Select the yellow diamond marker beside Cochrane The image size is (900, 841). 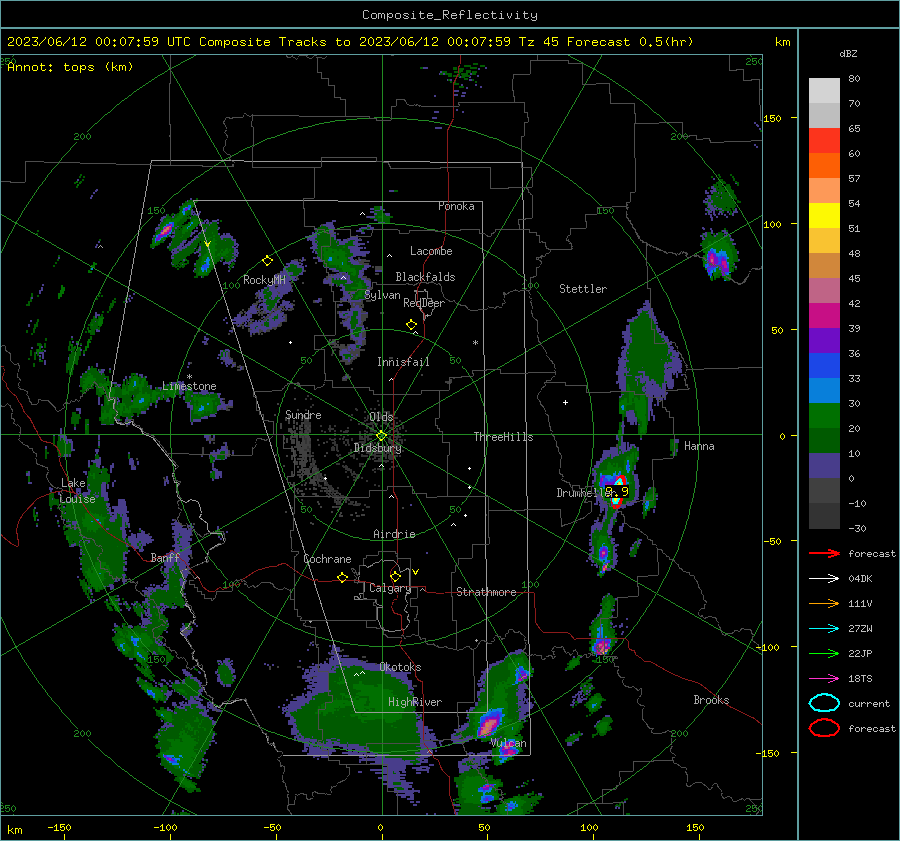(342, 577)
